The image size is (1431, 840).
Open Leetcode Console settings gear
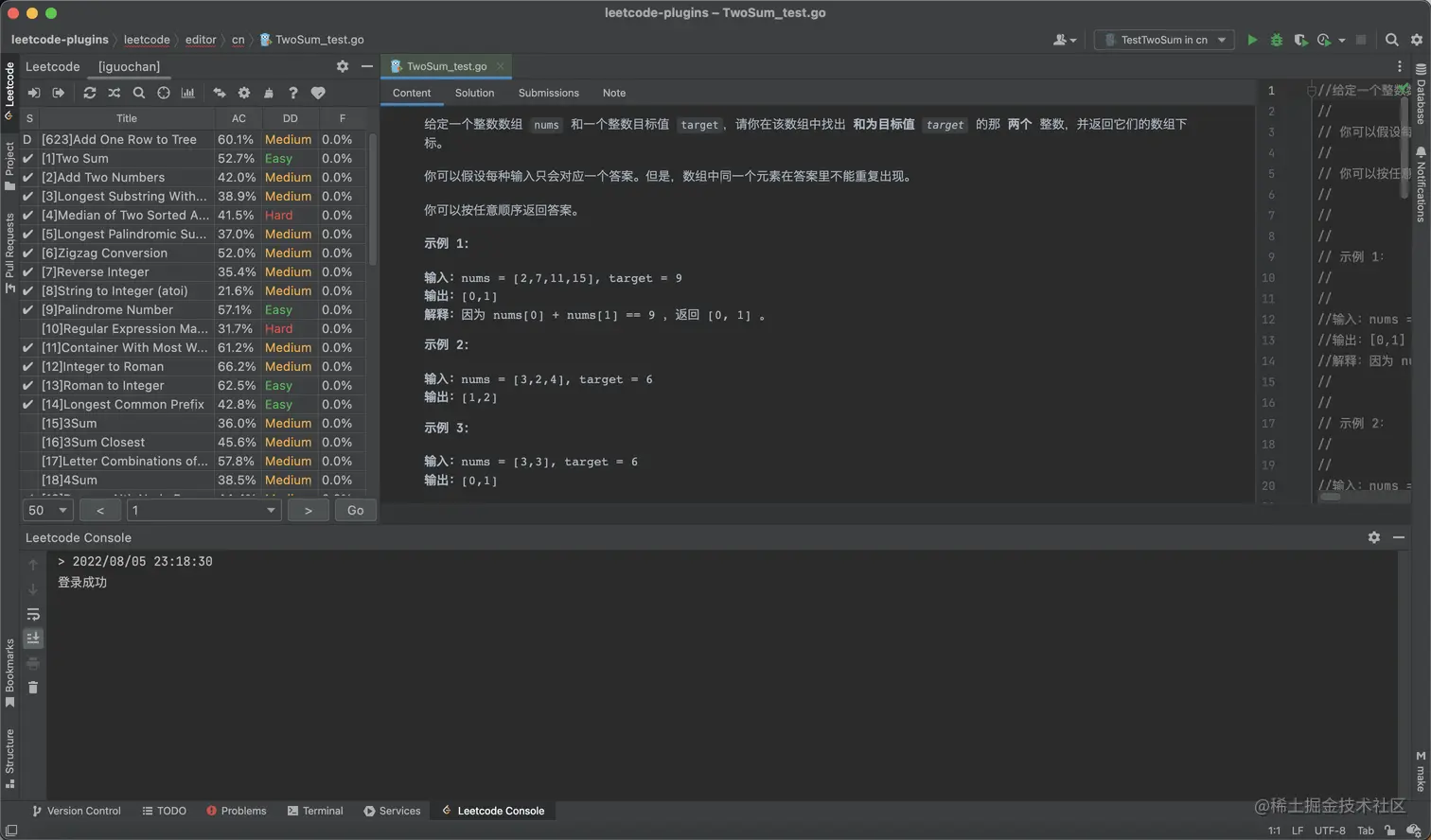[1374, 537]
